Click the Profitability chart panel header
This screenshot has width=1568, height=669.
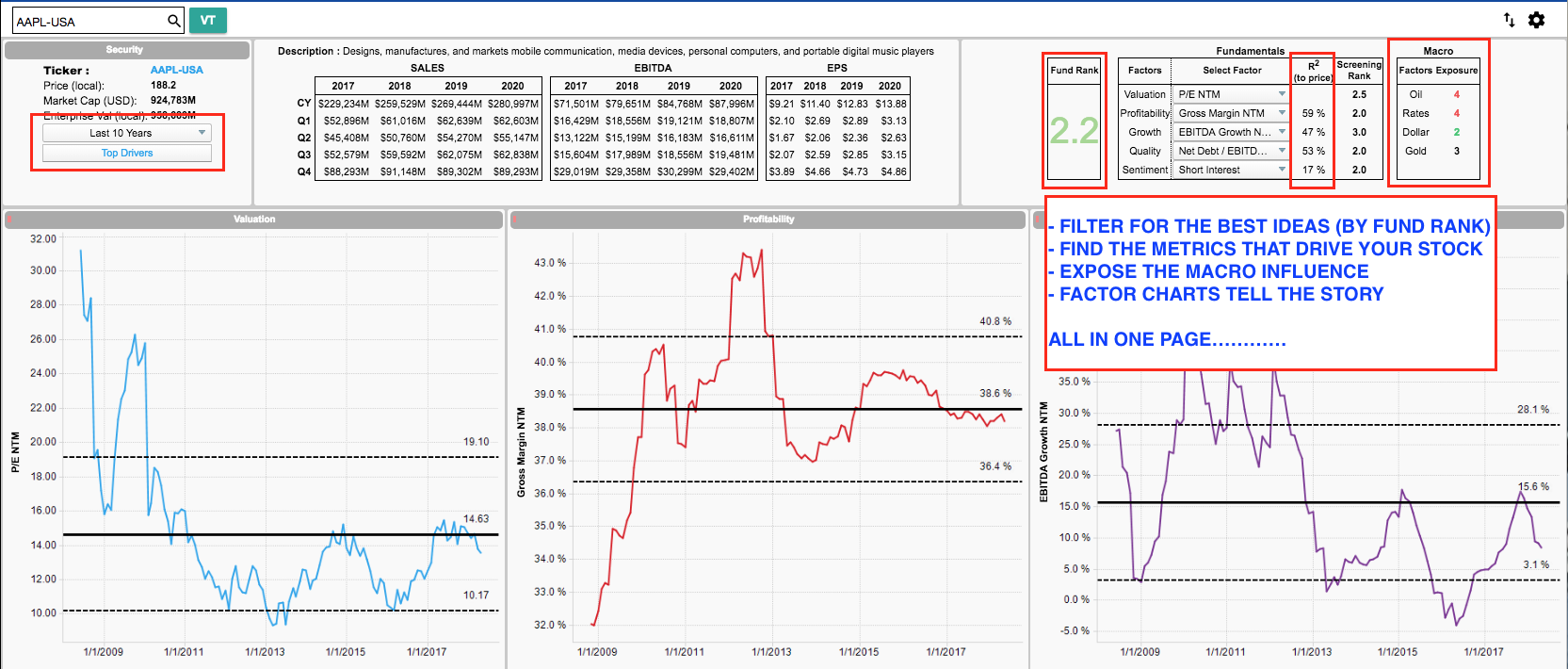[x=768, y=220]
